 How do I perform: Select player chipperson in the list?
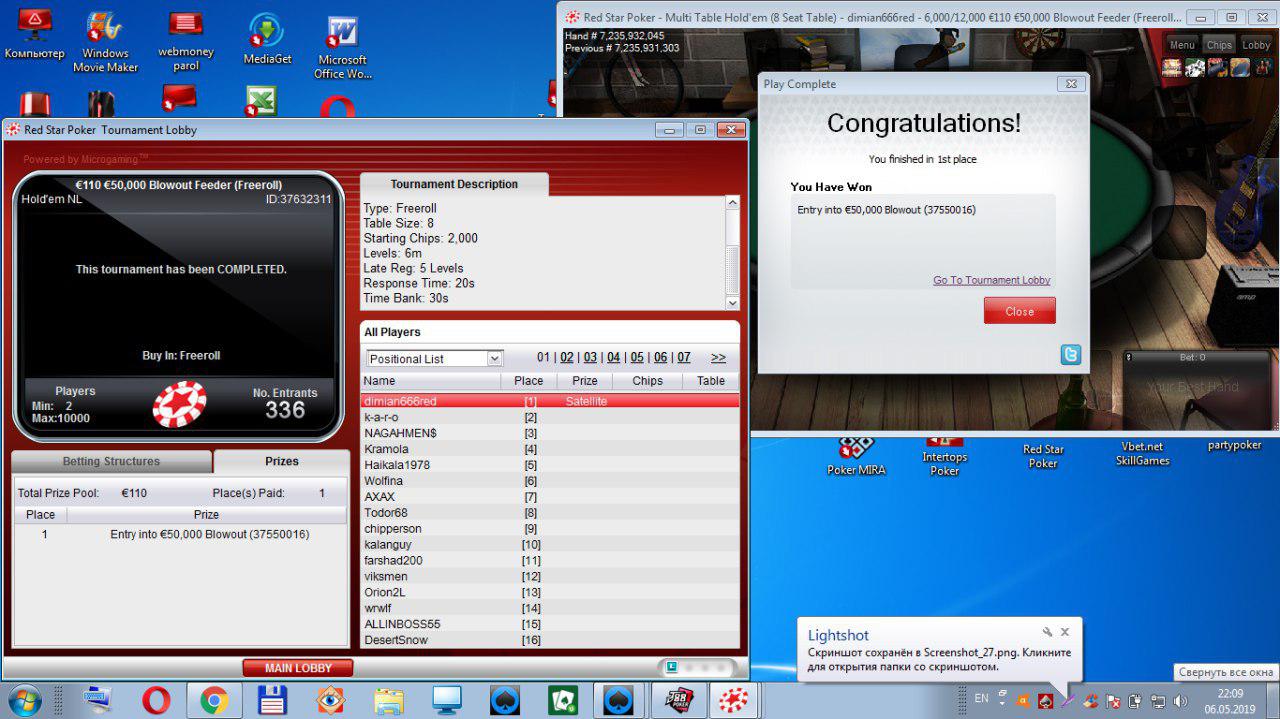[550, 528]
